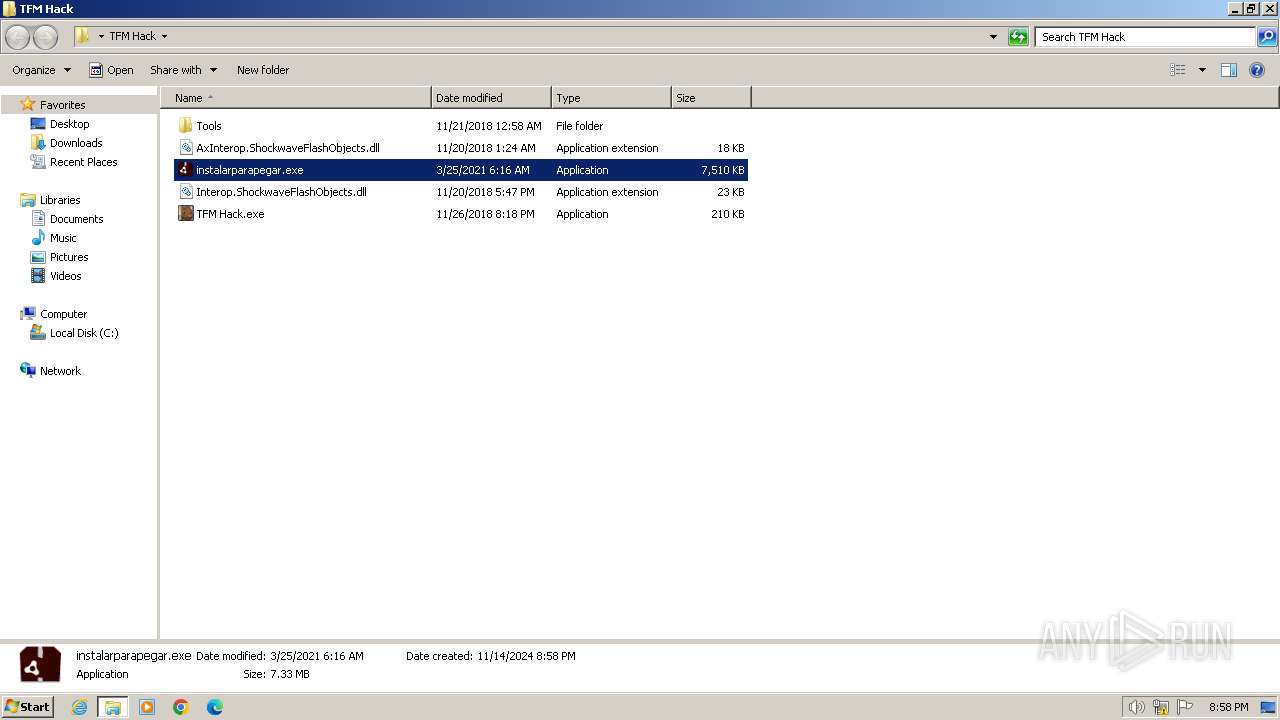Click the Change your view icon
This screenshot has width=1280, height=720.
[x=1178, y=70]
